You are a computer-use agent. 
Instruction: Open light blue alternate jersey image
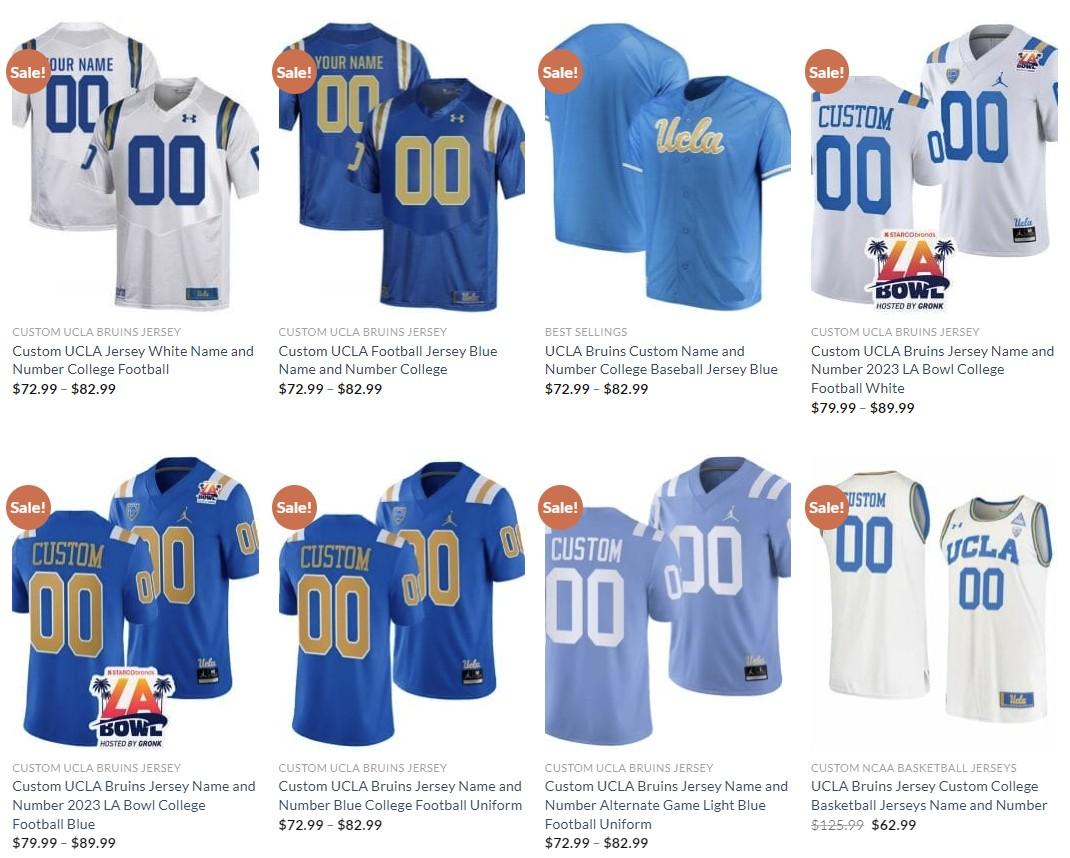[x=667, y=602]
